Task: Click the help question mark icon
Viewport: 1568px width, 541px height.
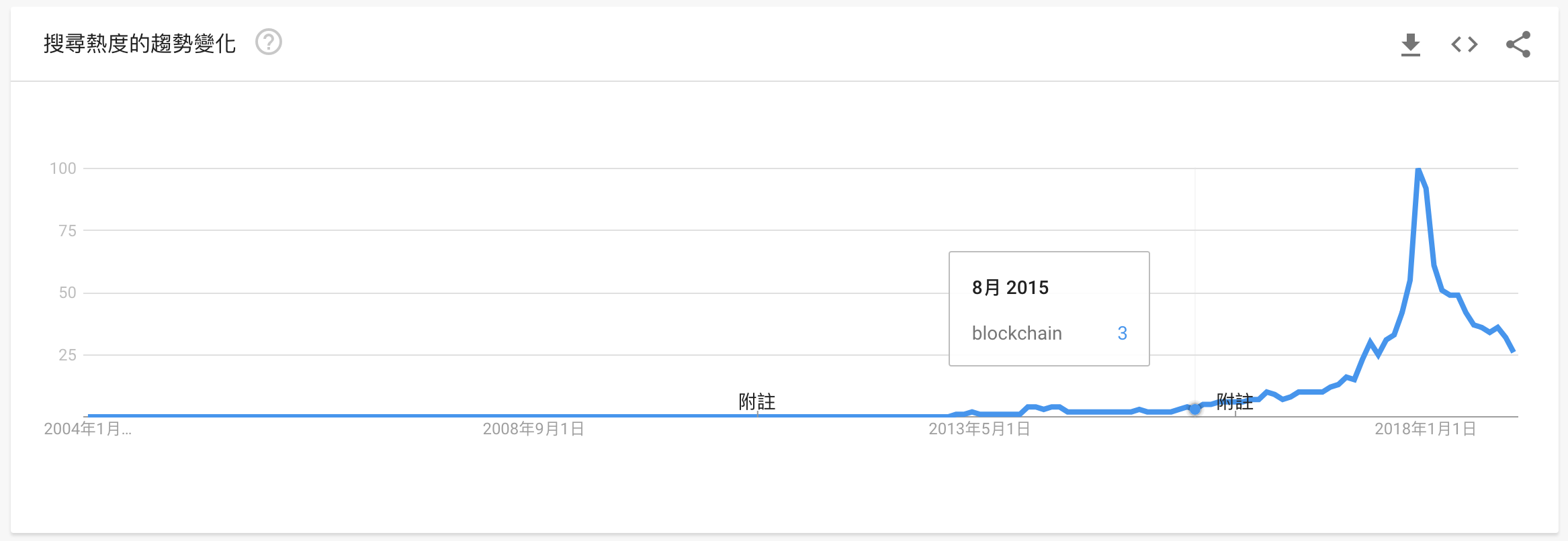Action: point(269,43)
